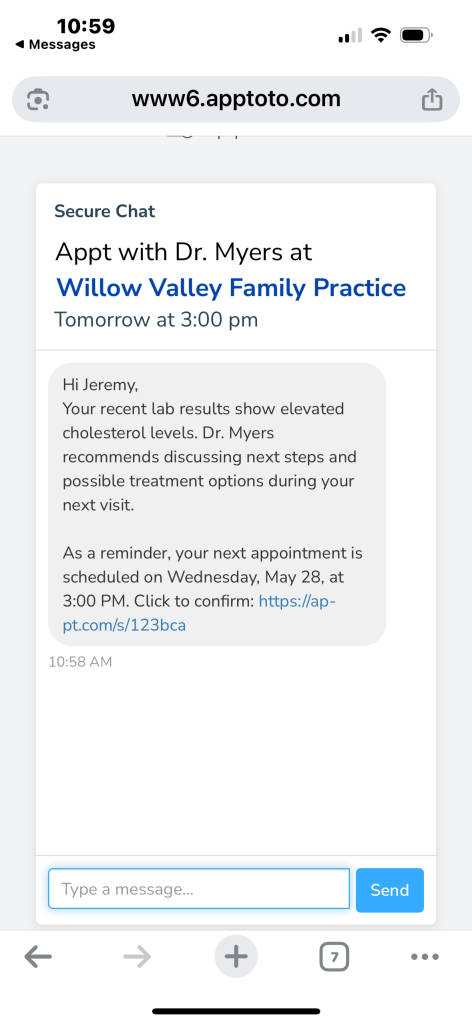Open the Willow Valley Family Practice link
The width and height of the screenshot is (472, 1024).
[231, 287]
